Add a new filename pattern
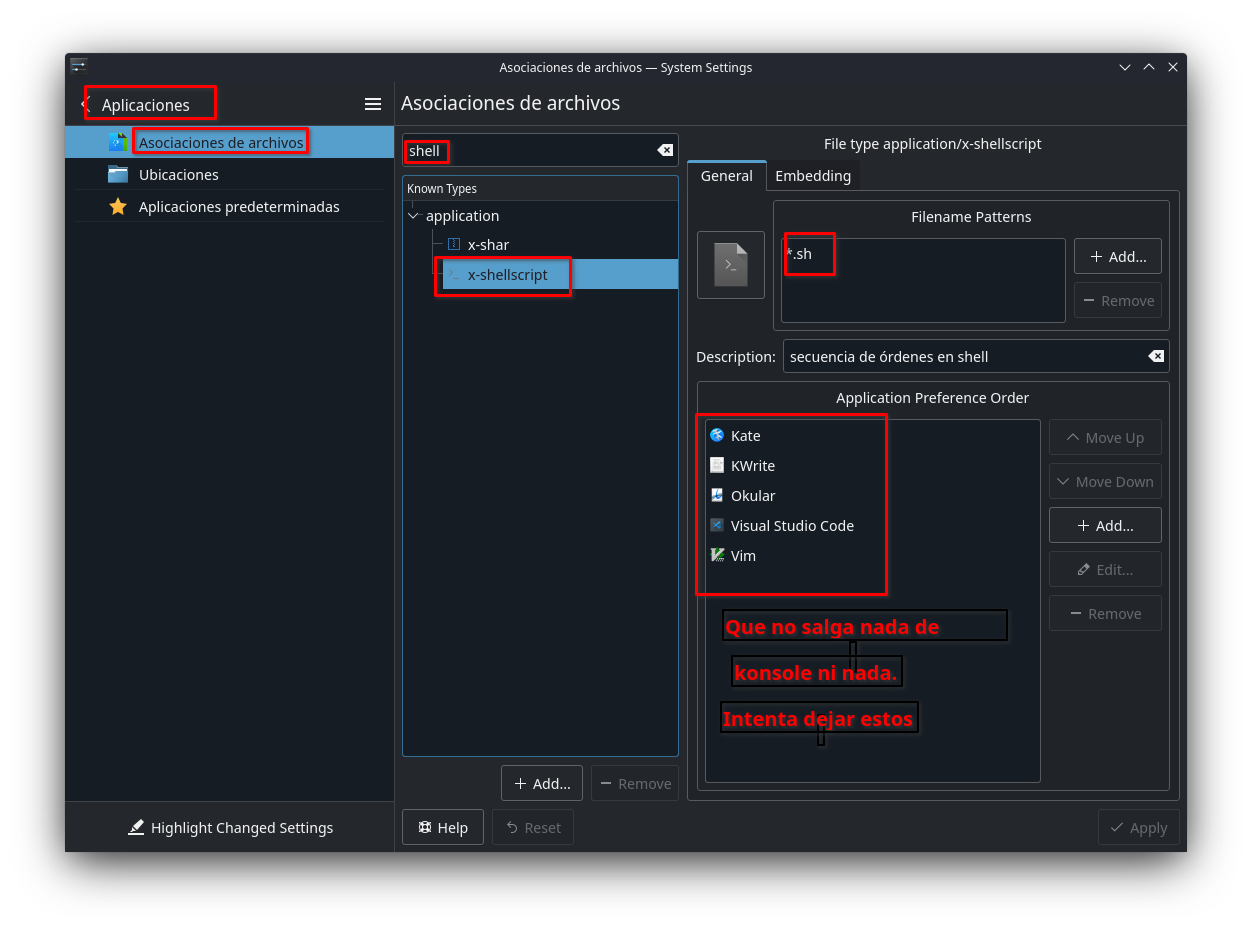Image resolution: width=1252 pixels, height=929 pixels. pyautogui.click(x=1118, y=256)
